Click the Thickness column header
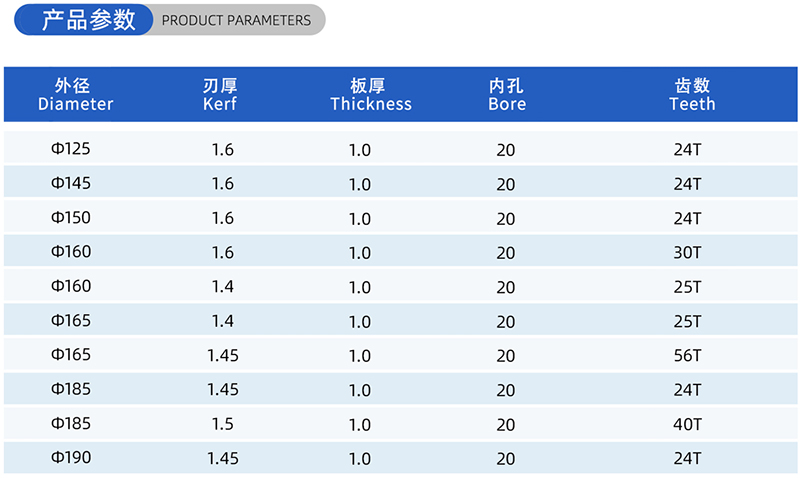This screenshot has height=478, width=800. tap(371, 95)
